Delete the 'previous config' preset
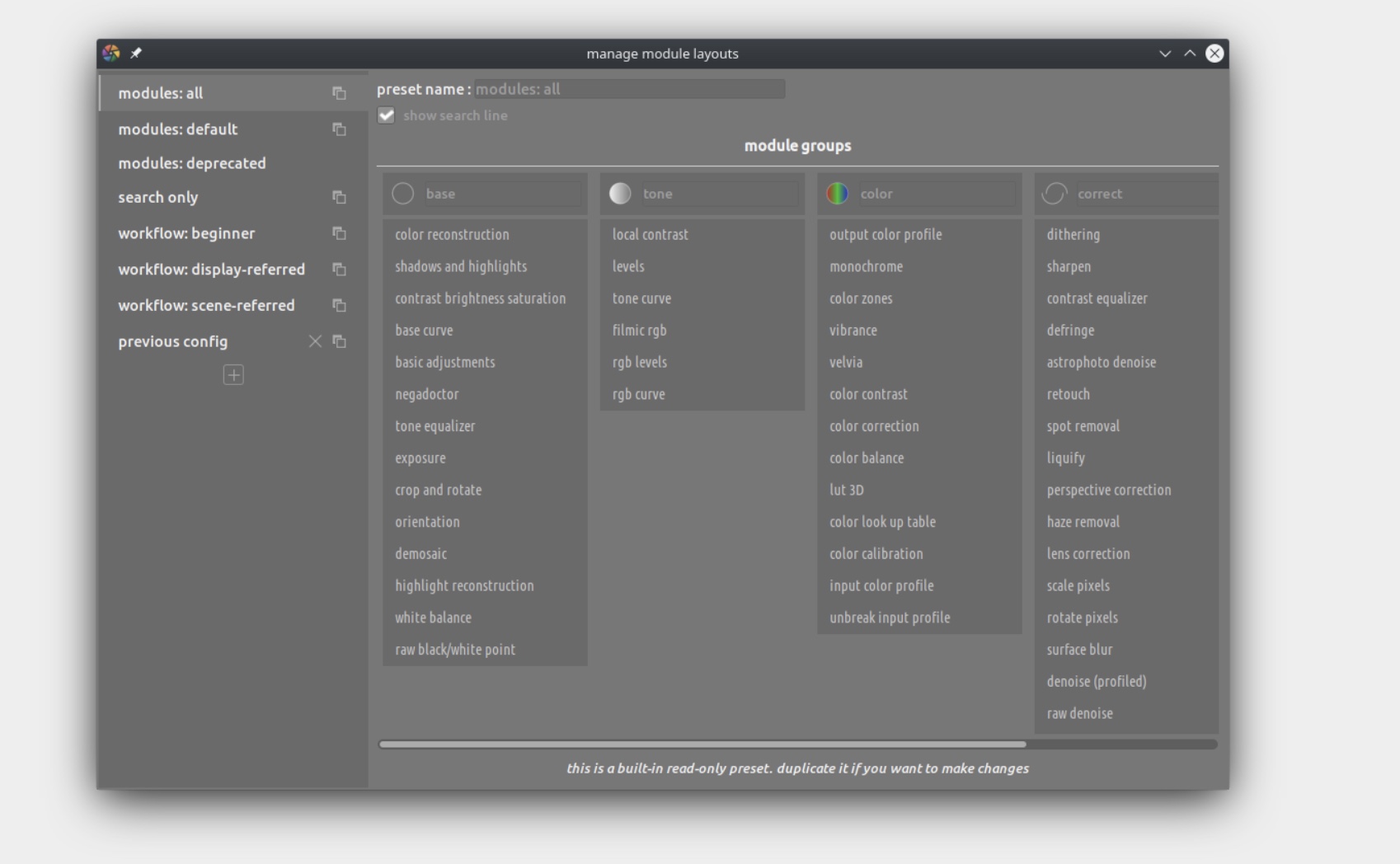1400x864 pixels. [315, 341]
